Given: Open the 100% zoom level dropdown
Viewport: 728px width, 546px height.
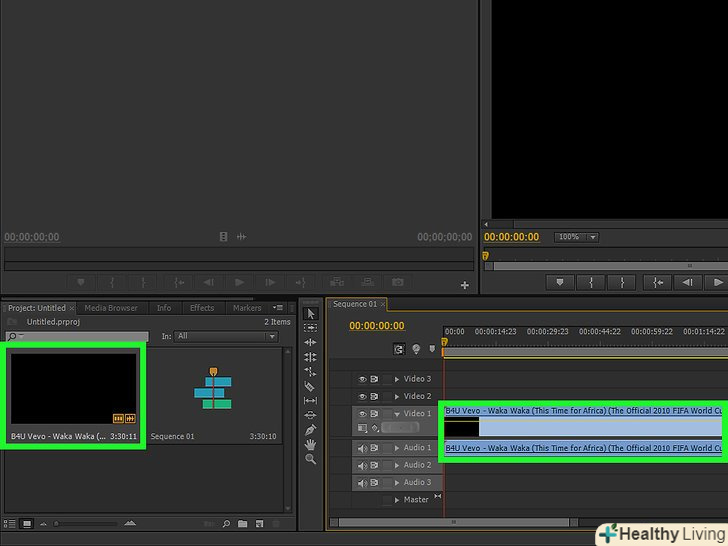Looking at the screenshot, I should (x=577, y=237).
